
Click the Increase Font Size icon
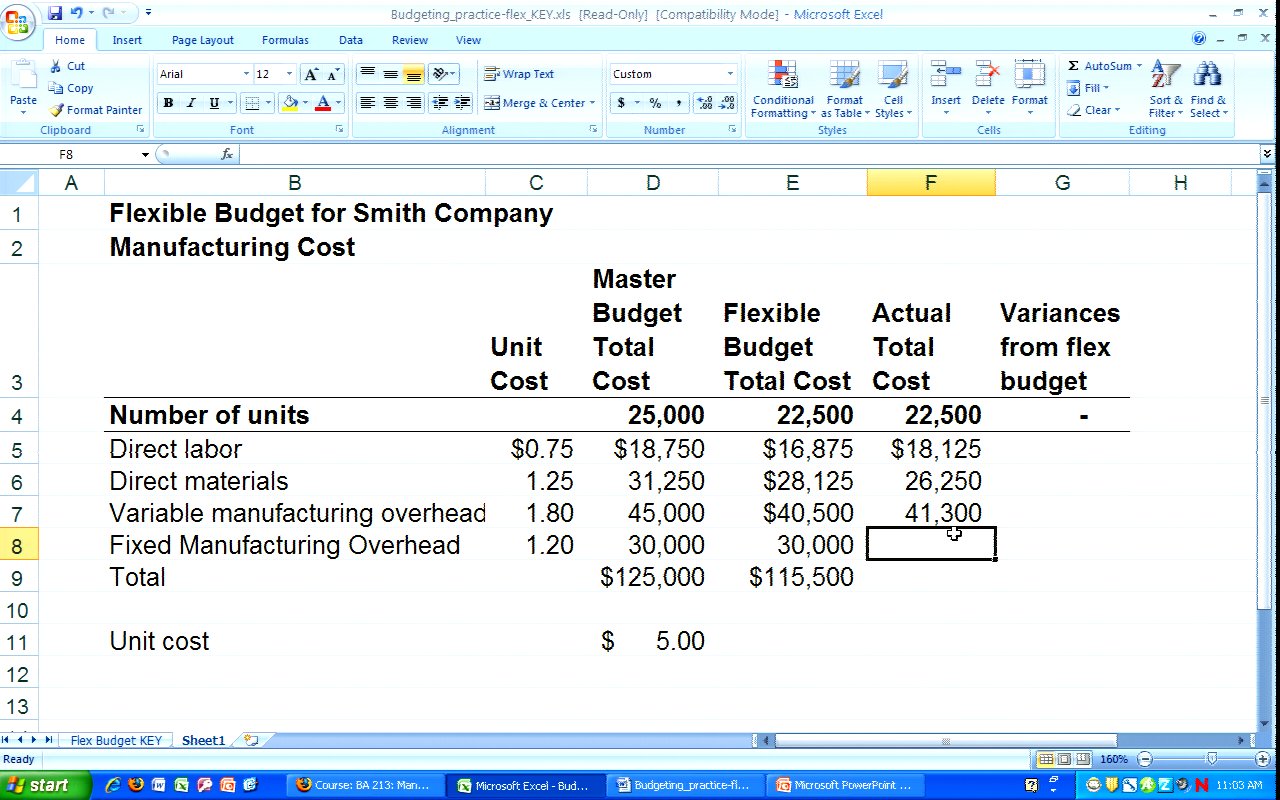click(312, 74)
